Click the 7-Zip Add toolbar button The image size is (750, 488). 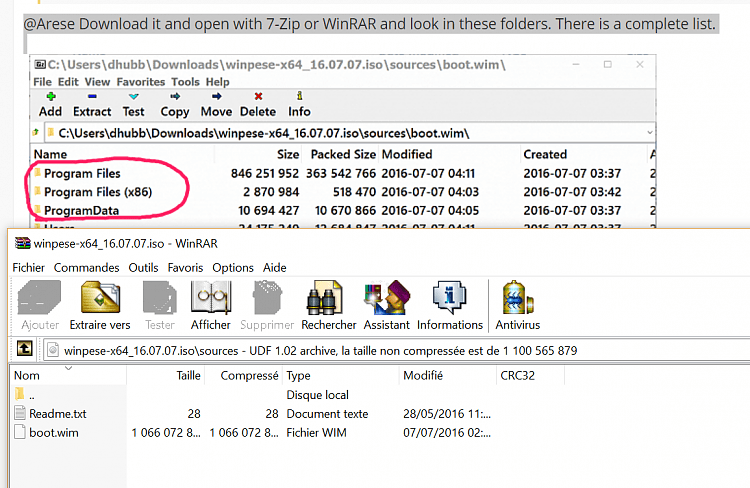pos(50,104)
